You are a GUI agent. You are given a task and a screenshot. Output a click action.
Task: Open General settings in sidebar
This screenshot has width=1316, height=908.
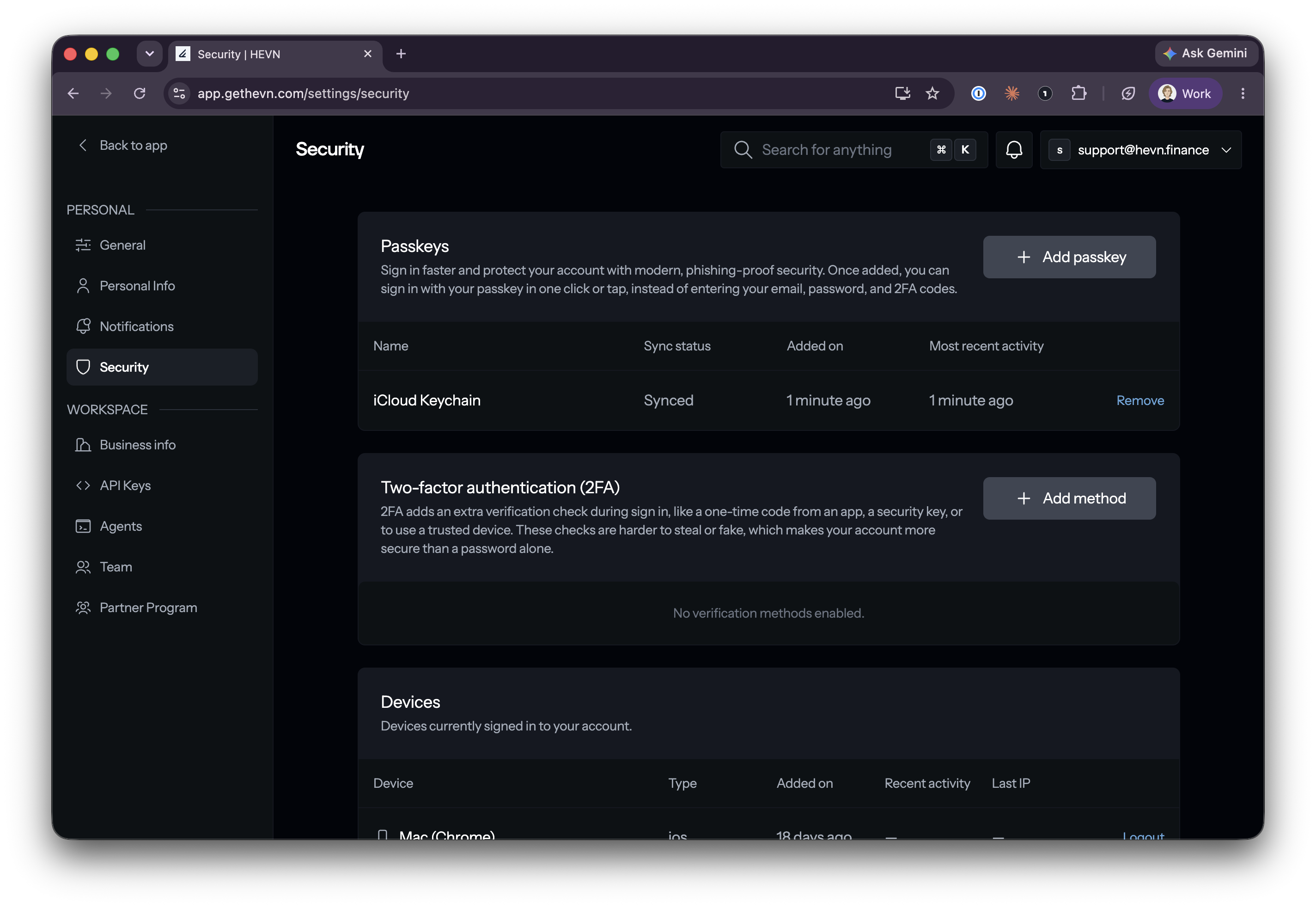(162, 245)
